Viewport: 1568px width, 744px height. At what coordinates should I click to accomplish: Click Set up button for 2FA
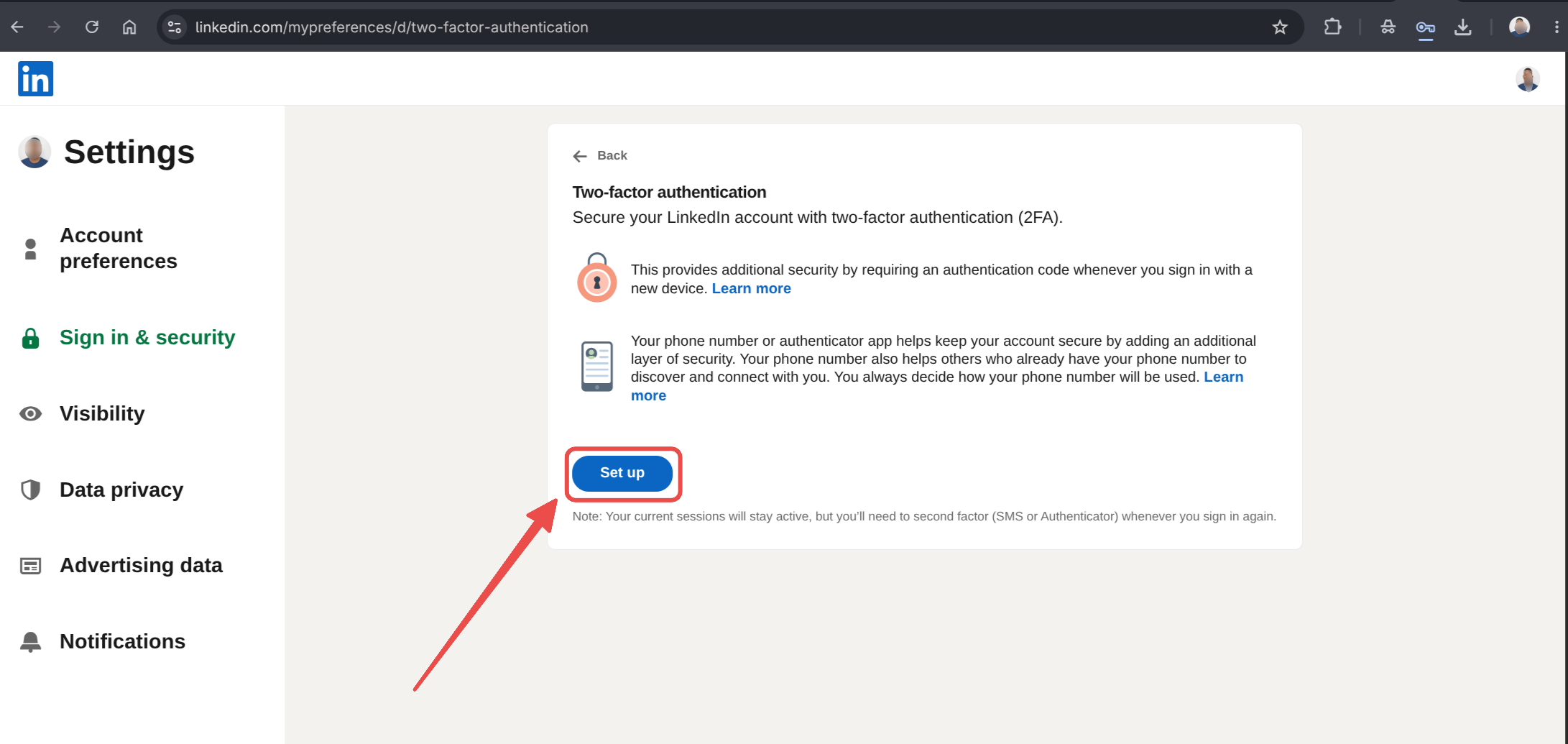tap(622, 473)
